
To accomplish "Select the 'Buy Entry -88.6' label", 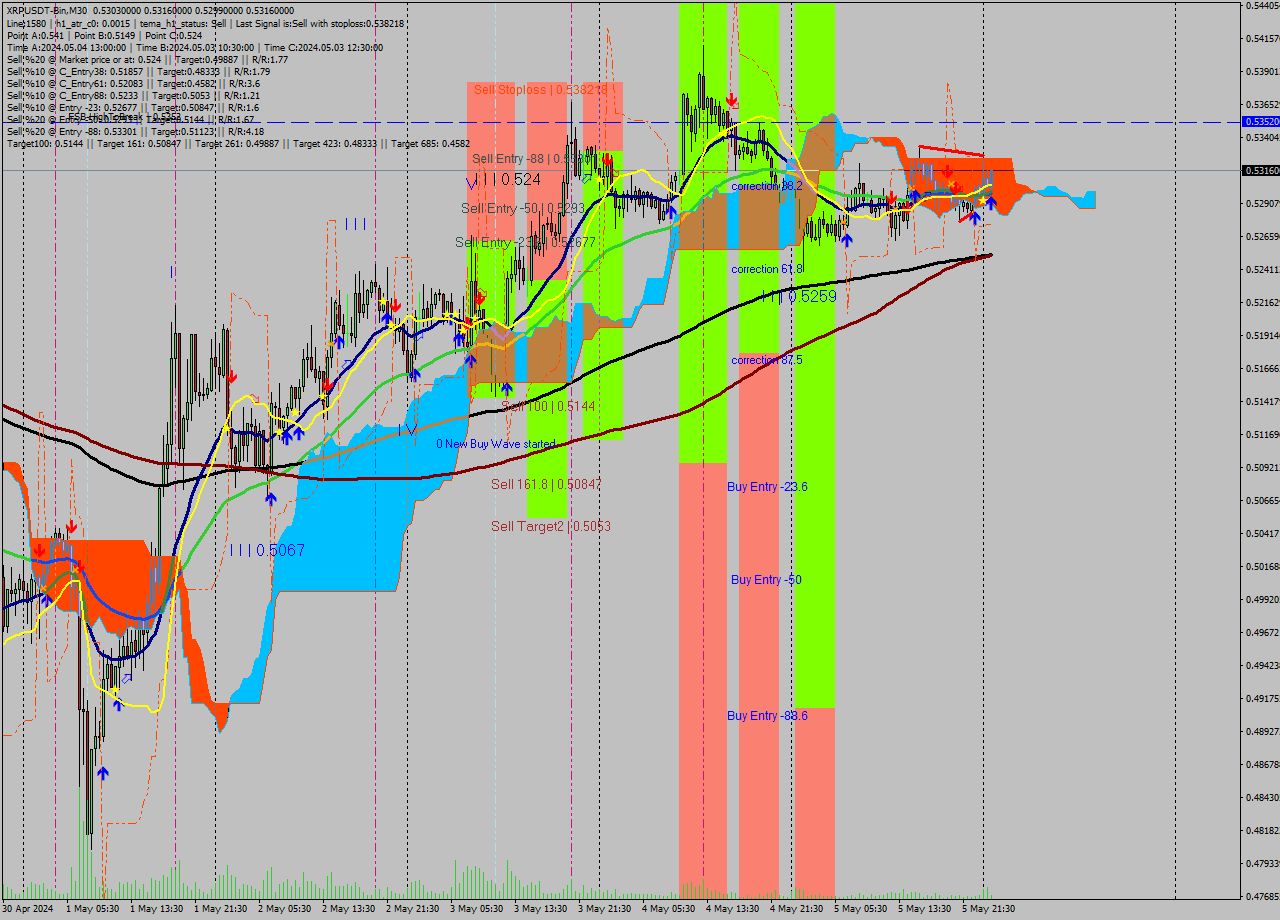I will coord(767,716).
